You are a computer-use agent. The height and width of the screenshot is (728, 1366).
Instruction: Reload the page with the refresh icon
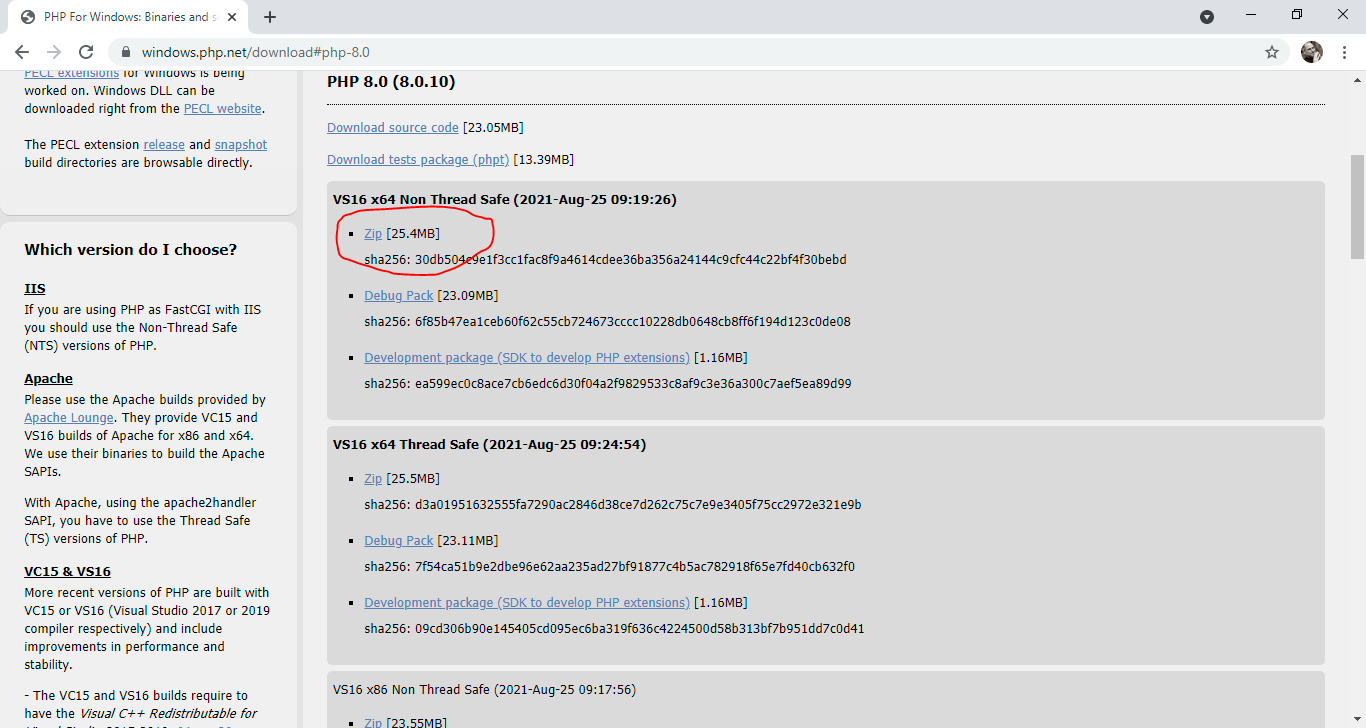(86, 52)
